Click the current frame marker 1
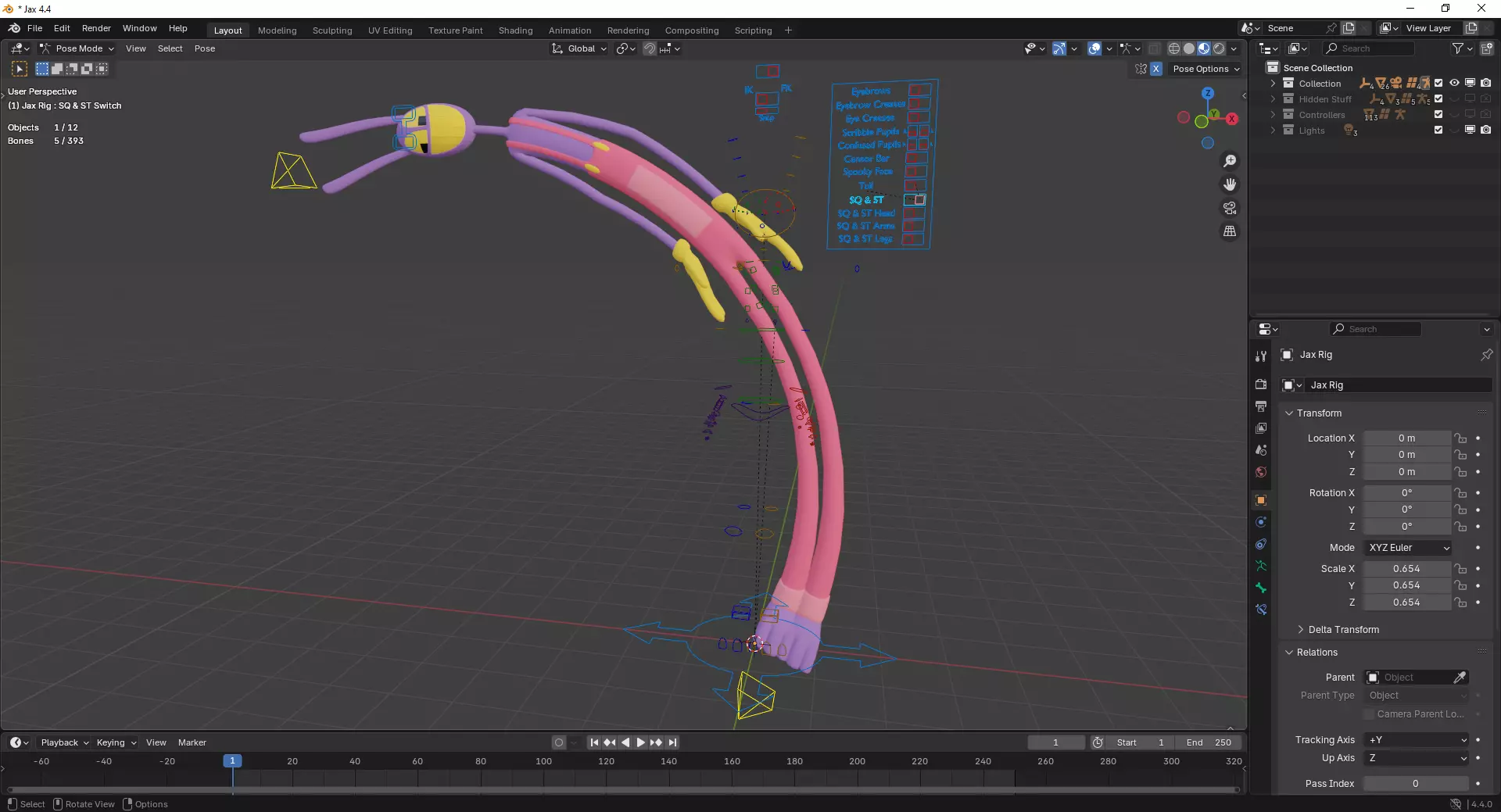1501x812 pixels. [x=232, y=760]
